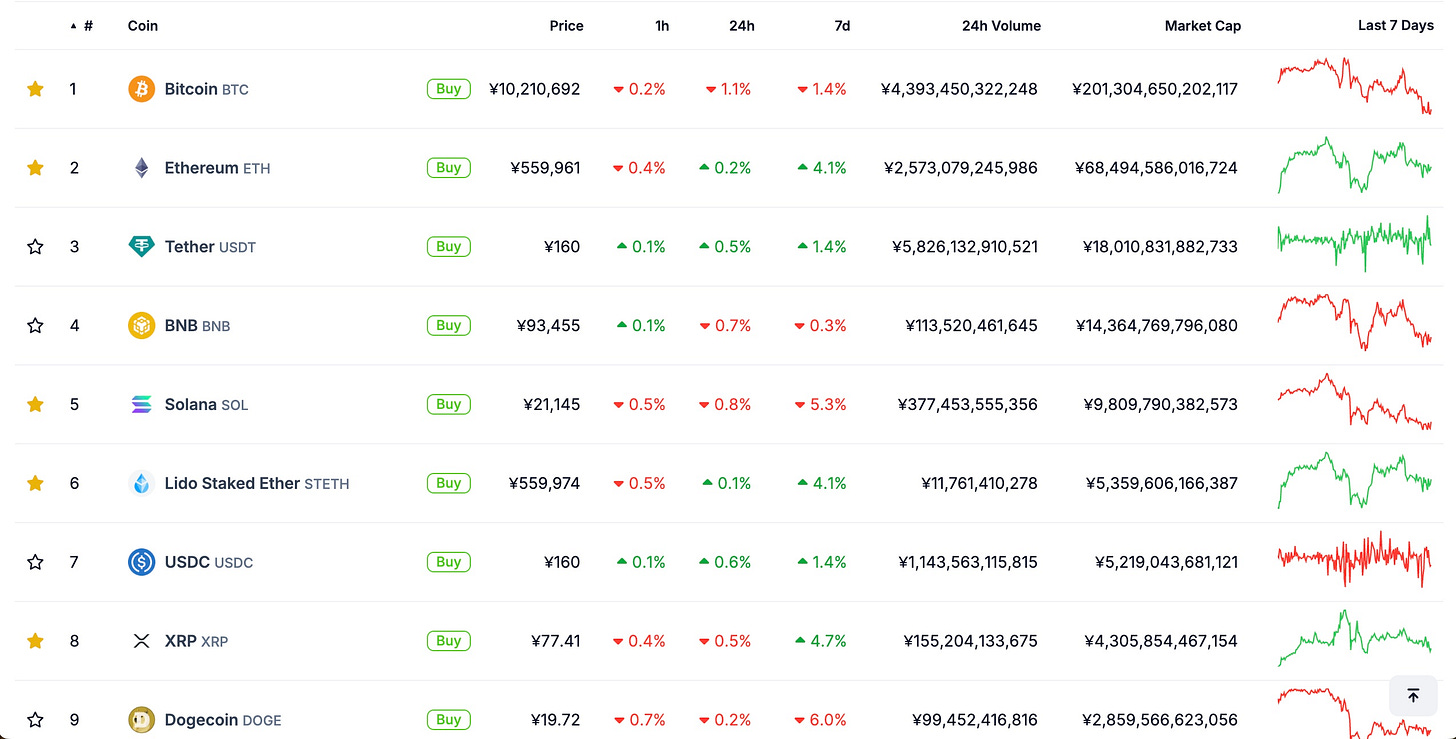
Task: Open Solana's 7-day sparkline chart
Action: pos(1355,402)
